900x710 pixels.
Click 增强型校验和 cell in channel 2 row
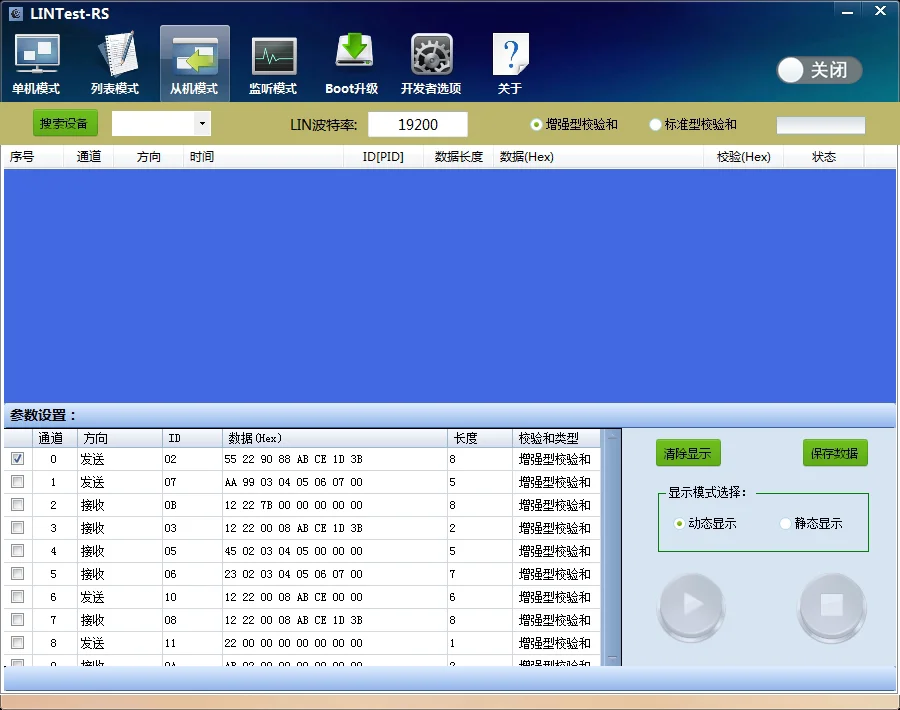[555, 505]
